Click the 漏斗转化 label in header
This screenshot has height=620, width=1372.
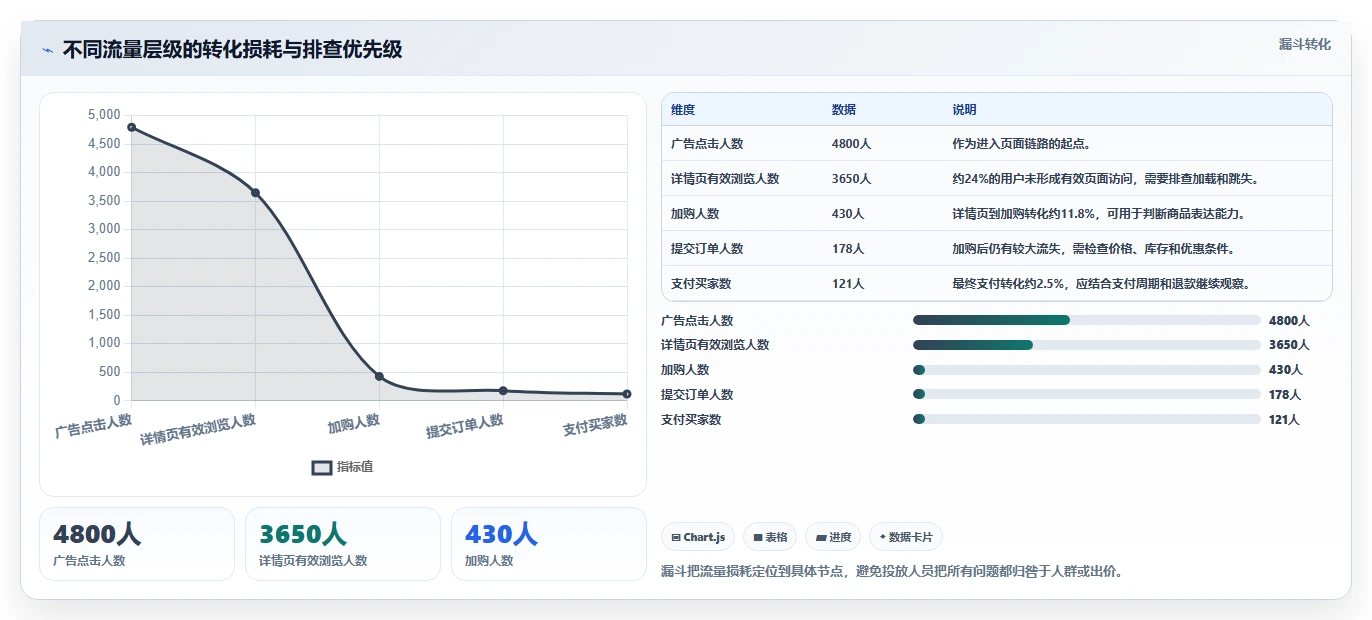pos(1305,44)
